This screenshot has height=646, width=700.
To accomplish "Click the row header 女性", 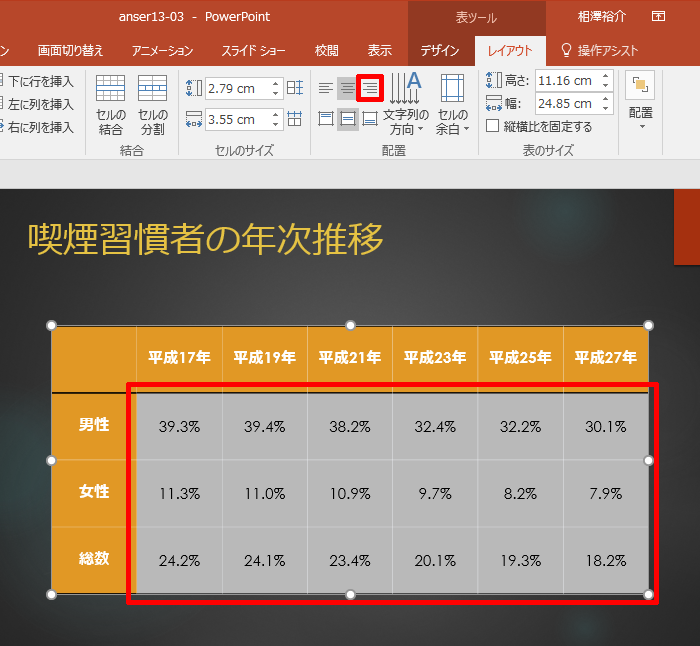I will tap(94, 492).
